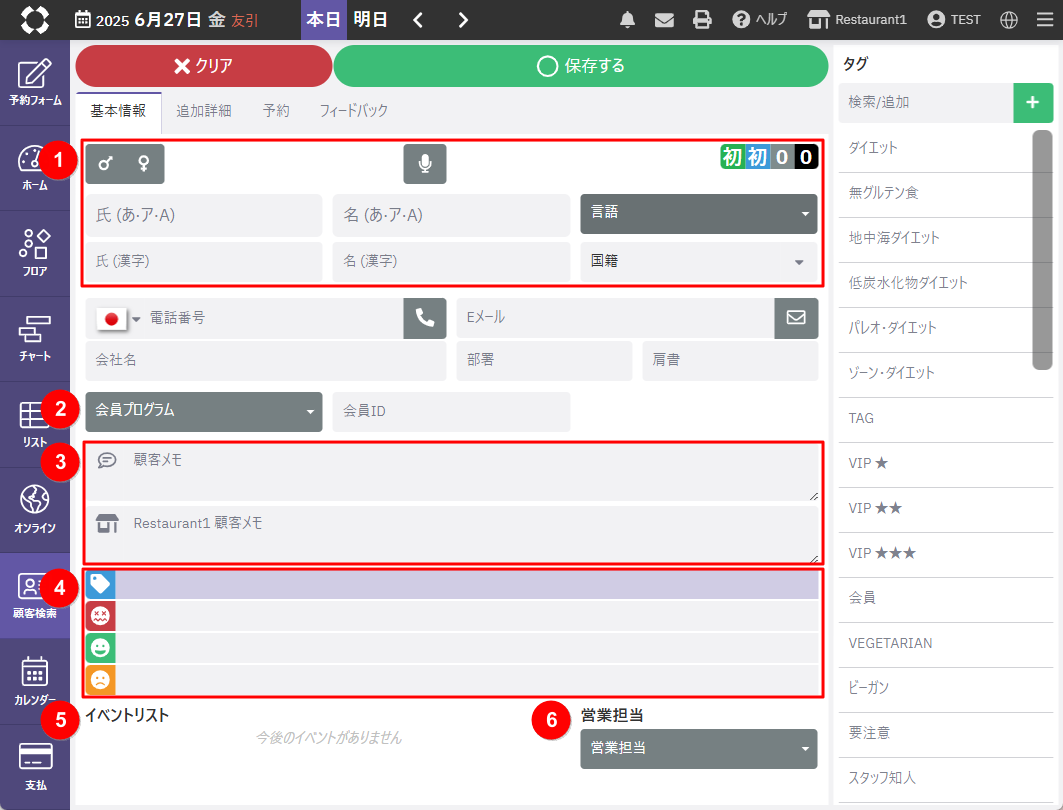Viewport: 1063px width, 810px height.
Task: Open the カレンダー calendar sidebar item
Action: coord(35,681)
